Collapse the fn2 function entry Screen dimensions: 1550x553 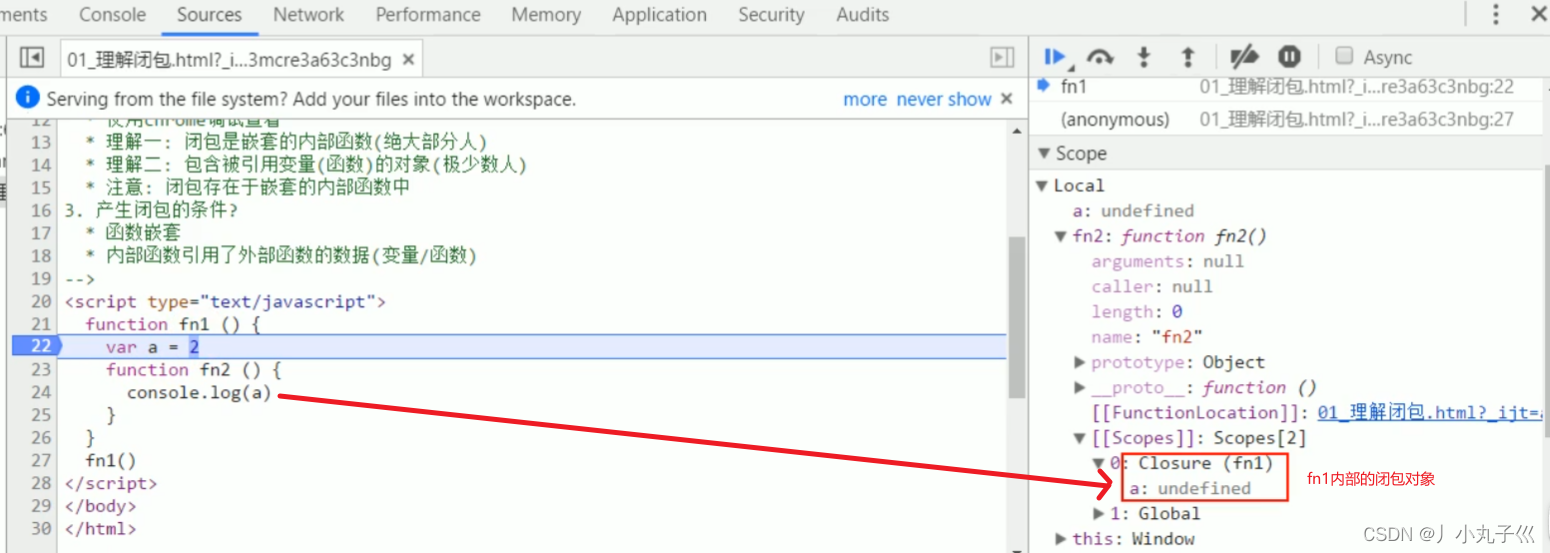1061,236
